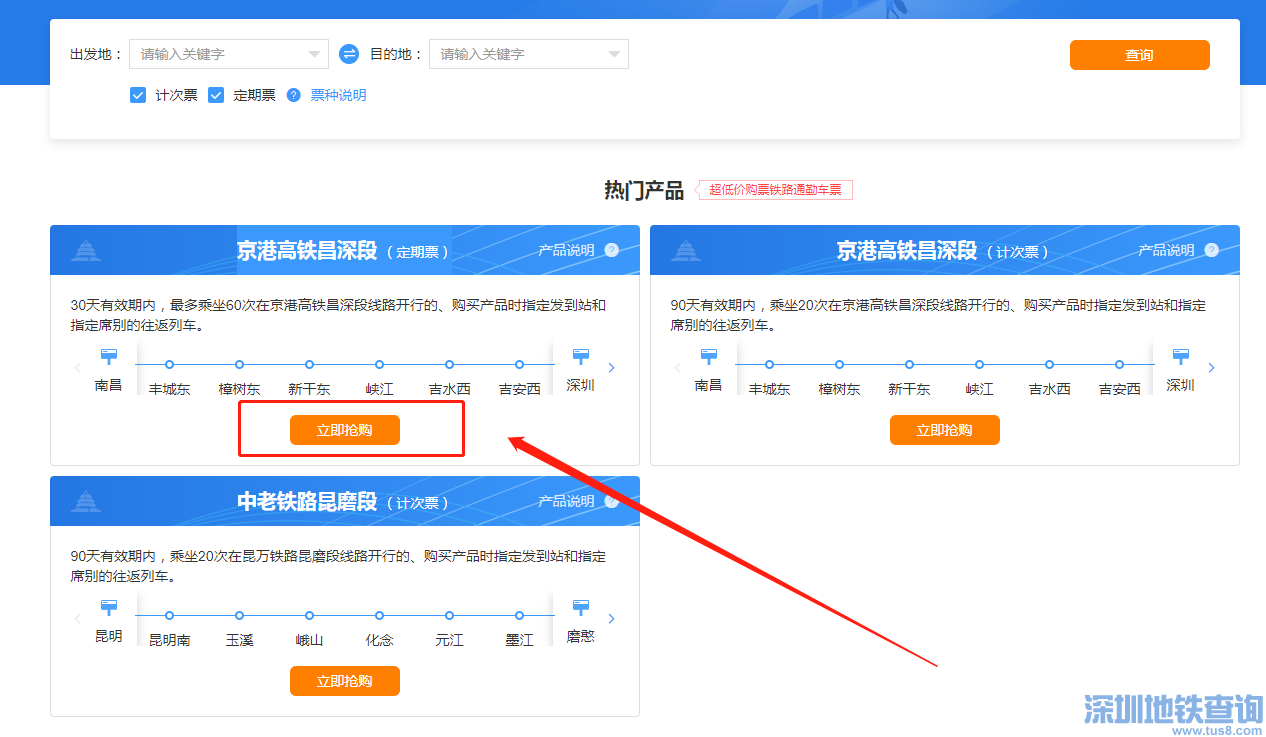Click the temple logo on 京港高铁昌深段 定期票 header
Screen dimensions: 1266x737
86,250
